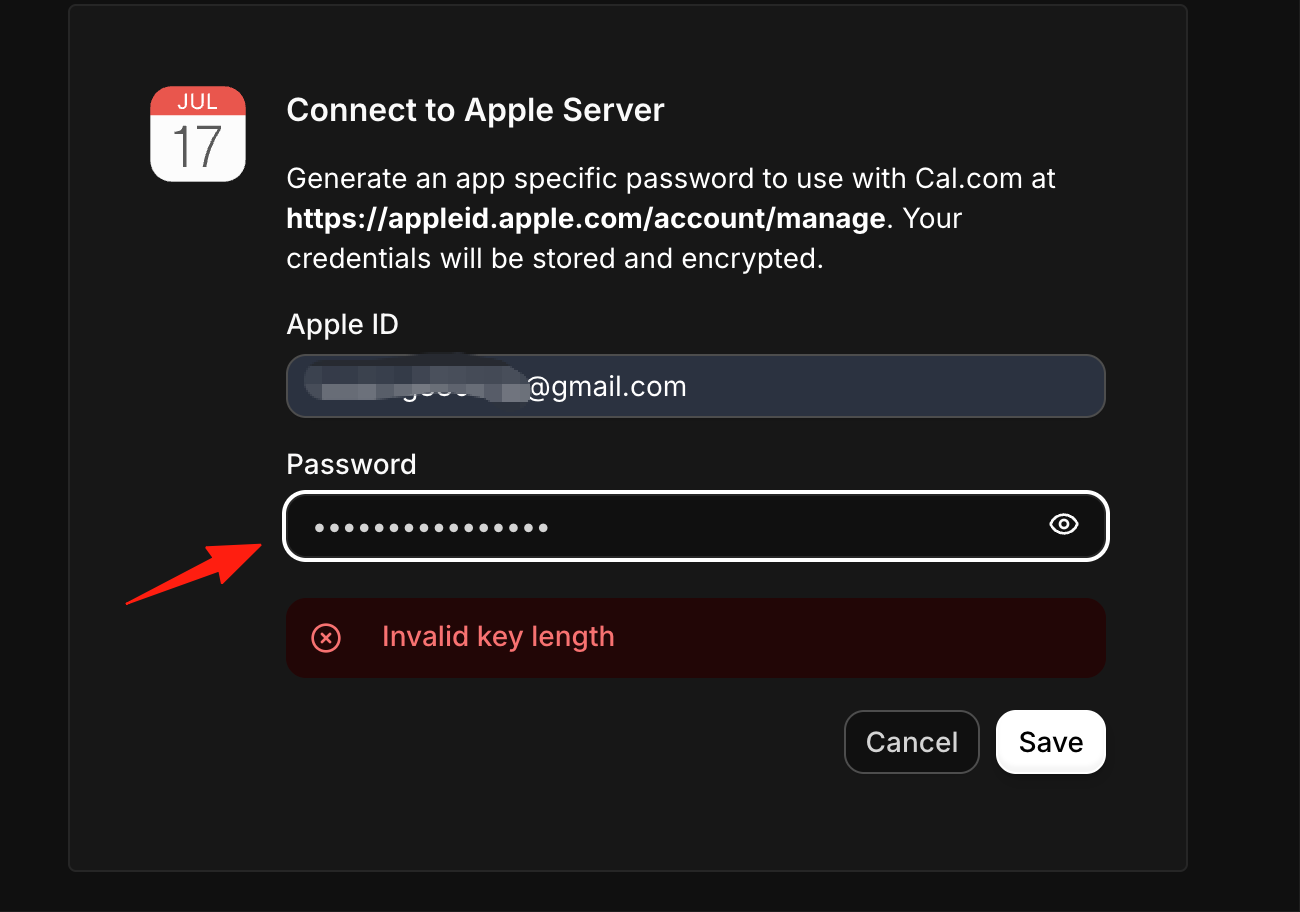Image resolution: width=1300 pixels, height=912 pixels.
Task: Click the red error circle-x icon
Action: coord(326,638)
